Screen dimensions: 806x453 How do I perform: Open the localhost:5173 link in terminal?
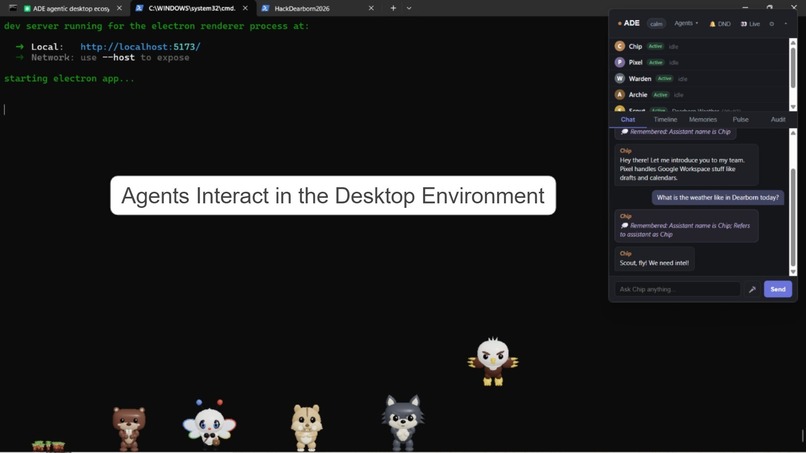pos(140,47)
